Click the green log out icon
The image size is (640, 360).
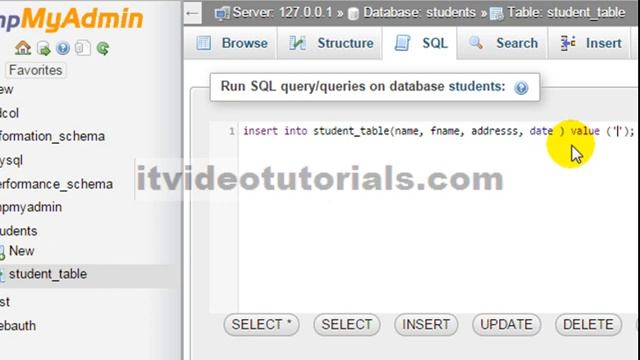pyautogui.click(x=44, y=49)
